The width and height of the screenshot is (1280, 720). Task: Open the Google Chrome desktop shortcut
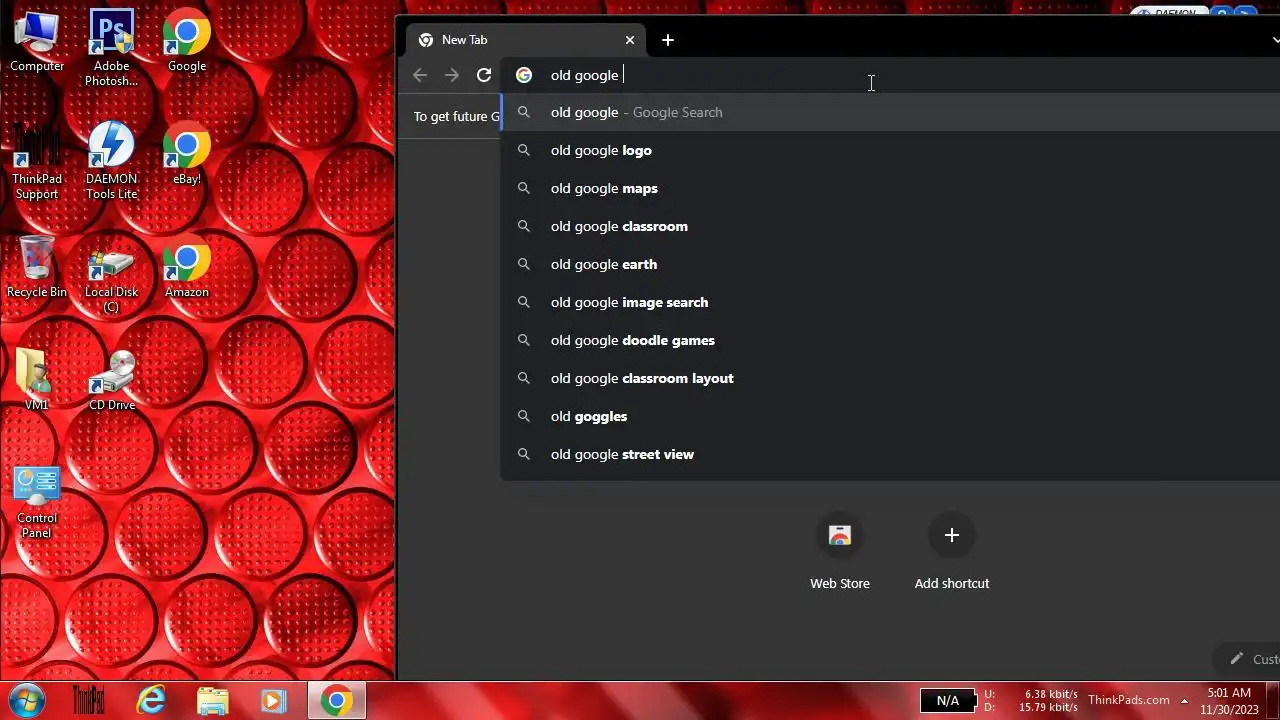(187, 42)
